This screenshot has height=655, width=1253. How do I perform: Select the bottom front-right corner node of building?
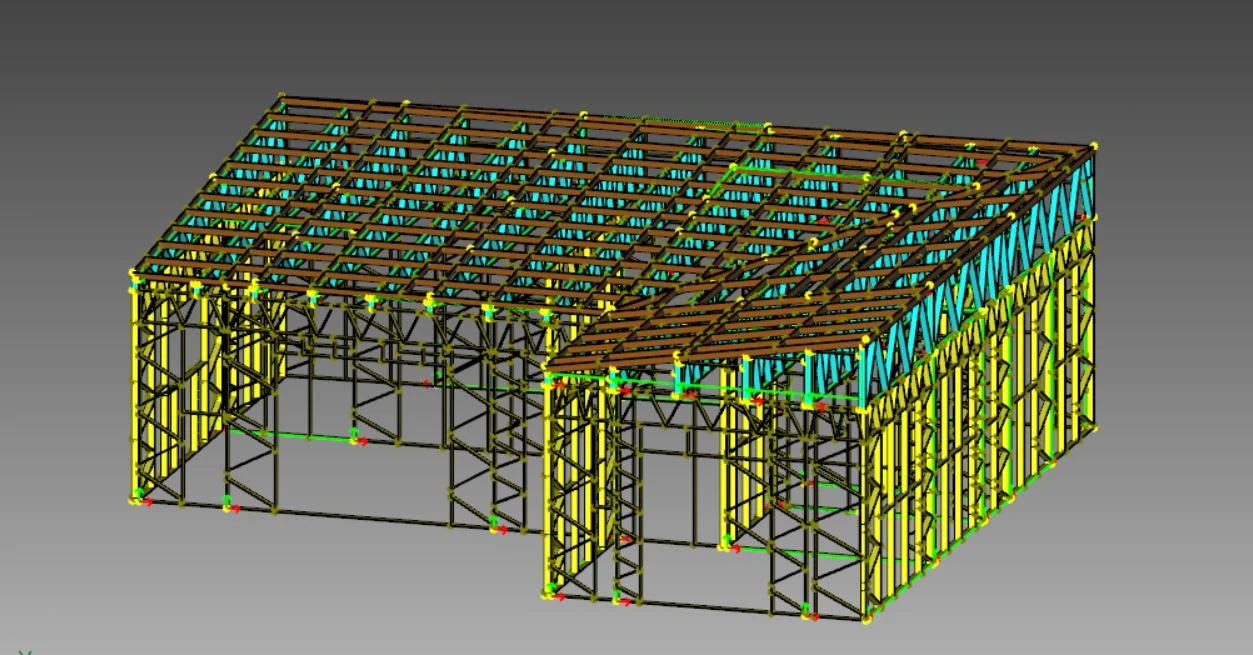pos(867,620)
